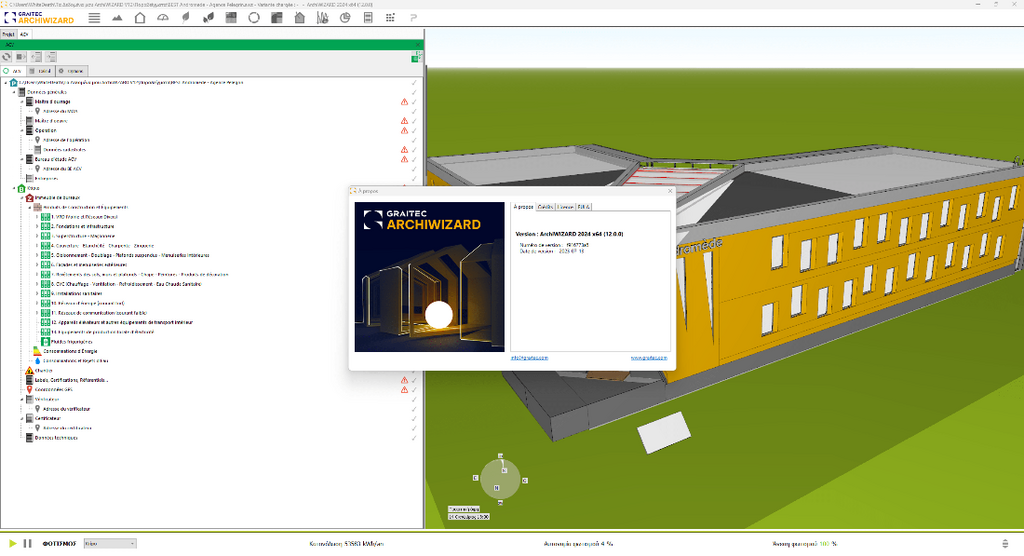Click the options dots at bottom-right status bar
1024x556 pixels.
(1005, 544)
